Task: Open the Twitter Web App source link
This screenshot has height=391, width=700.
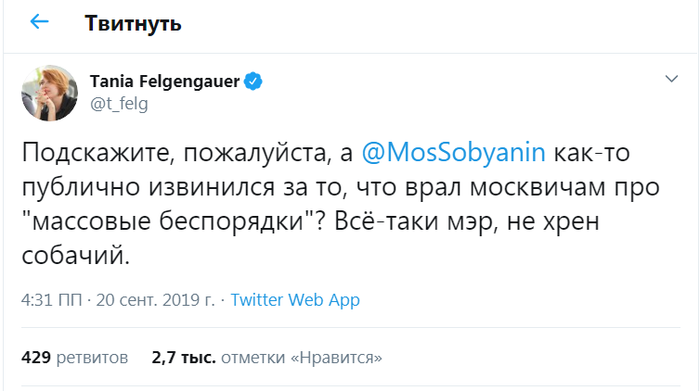Action: (295, 300)
